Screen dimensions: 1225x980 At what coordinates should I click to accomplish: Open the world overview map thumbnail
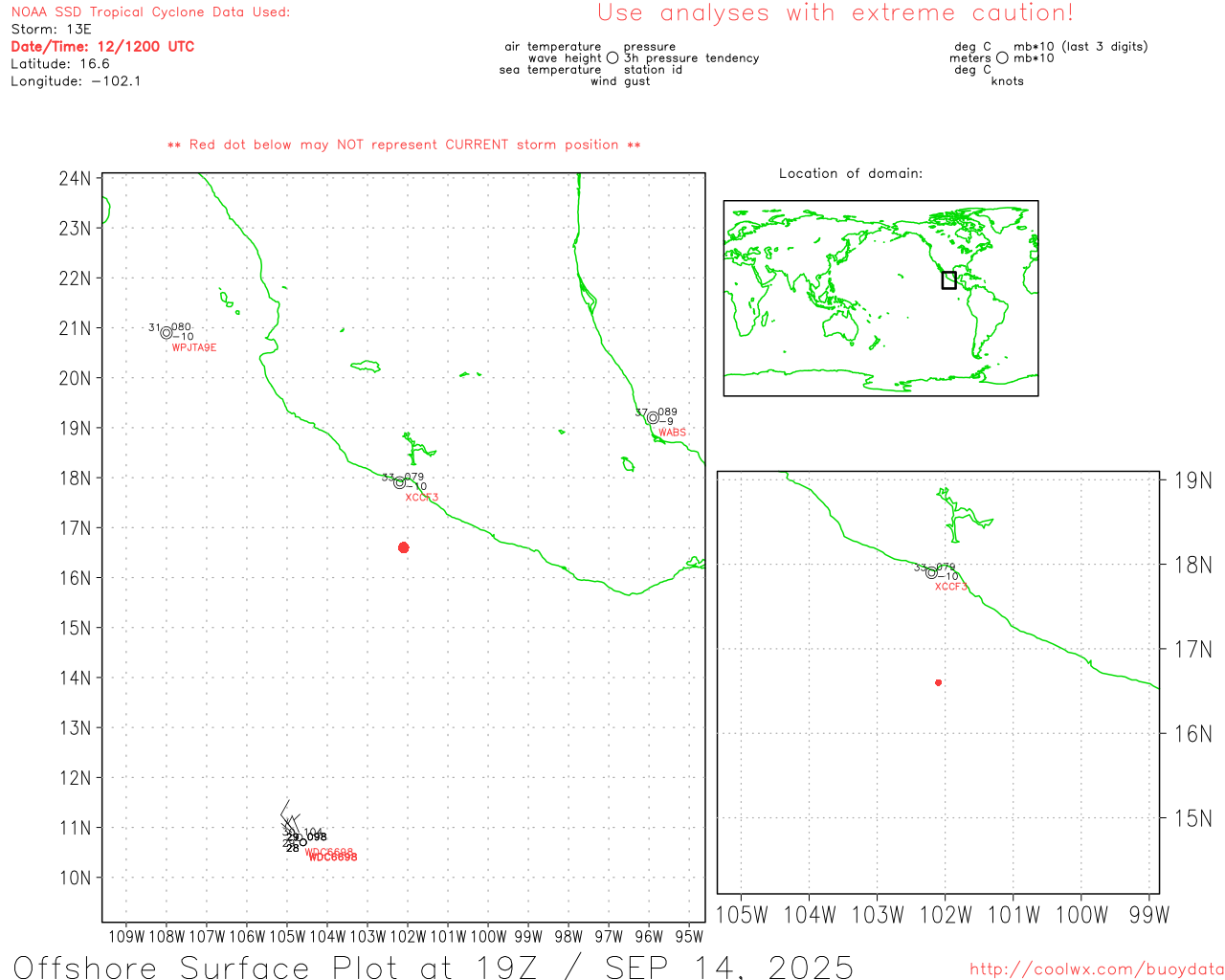click(880, 298)
